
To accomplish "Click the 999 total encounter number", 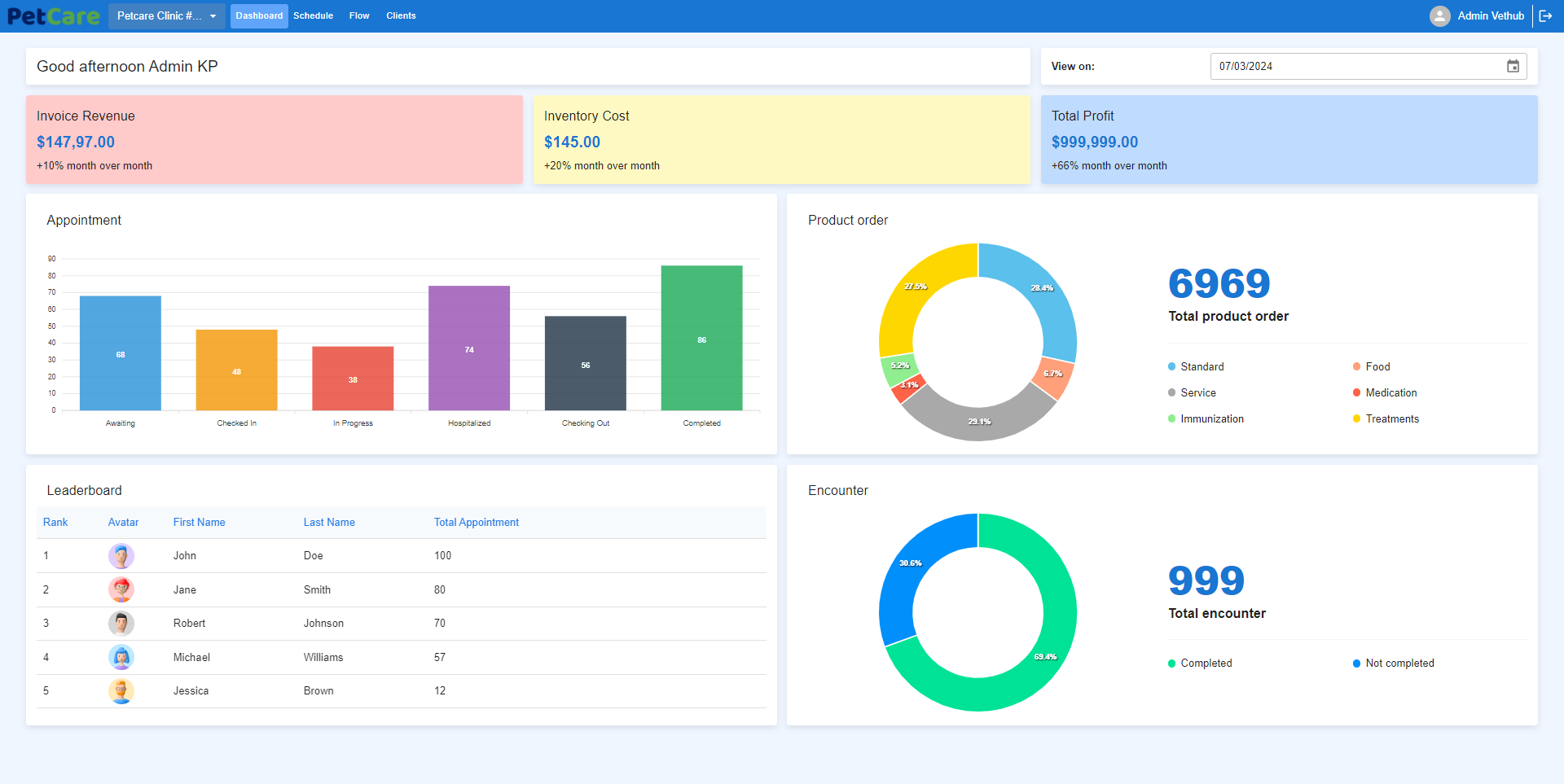I will click(x=1206, y=580).
